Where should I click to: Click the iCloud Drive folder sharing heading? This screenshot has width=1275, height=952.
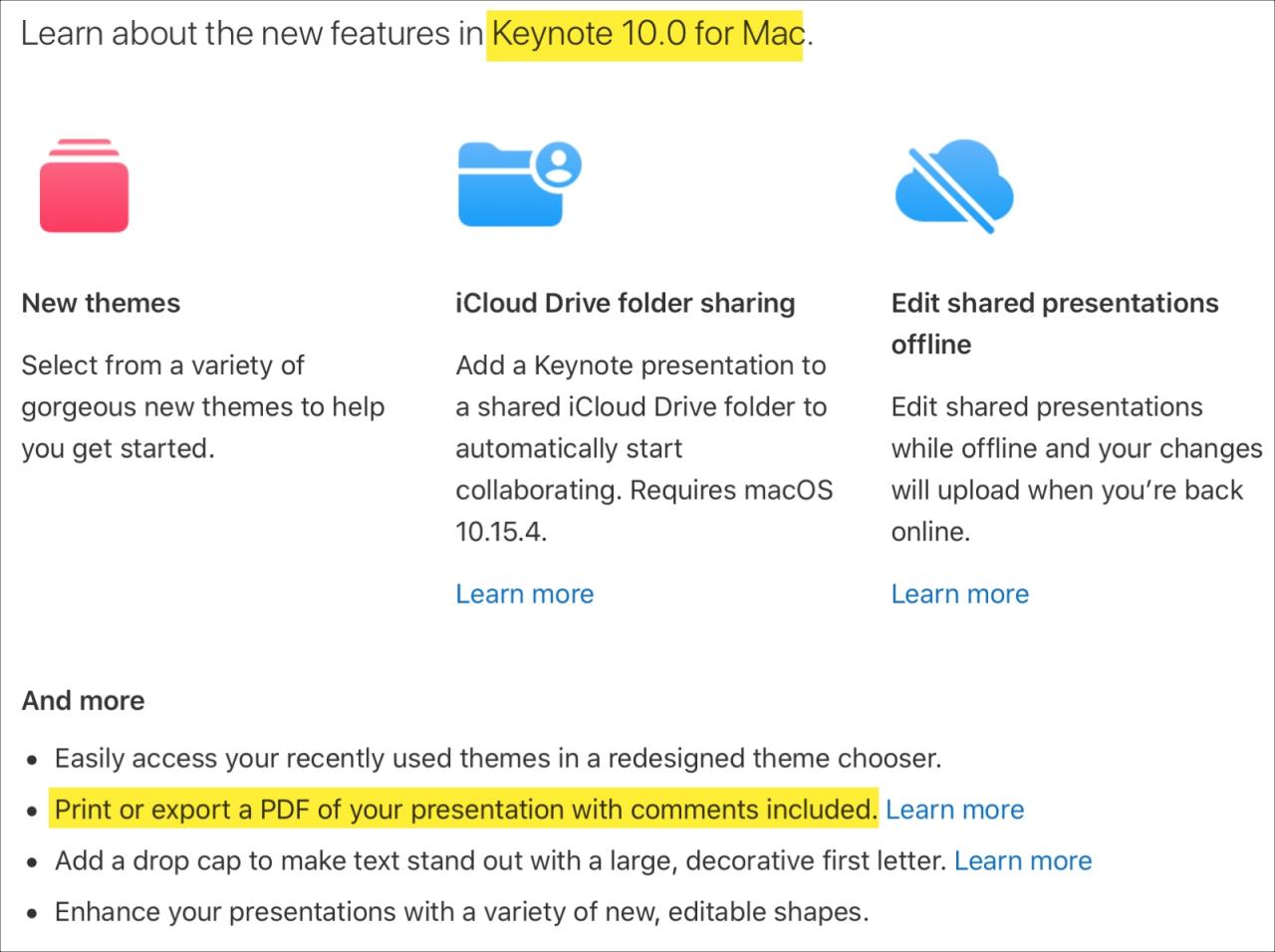pos(626,303)
